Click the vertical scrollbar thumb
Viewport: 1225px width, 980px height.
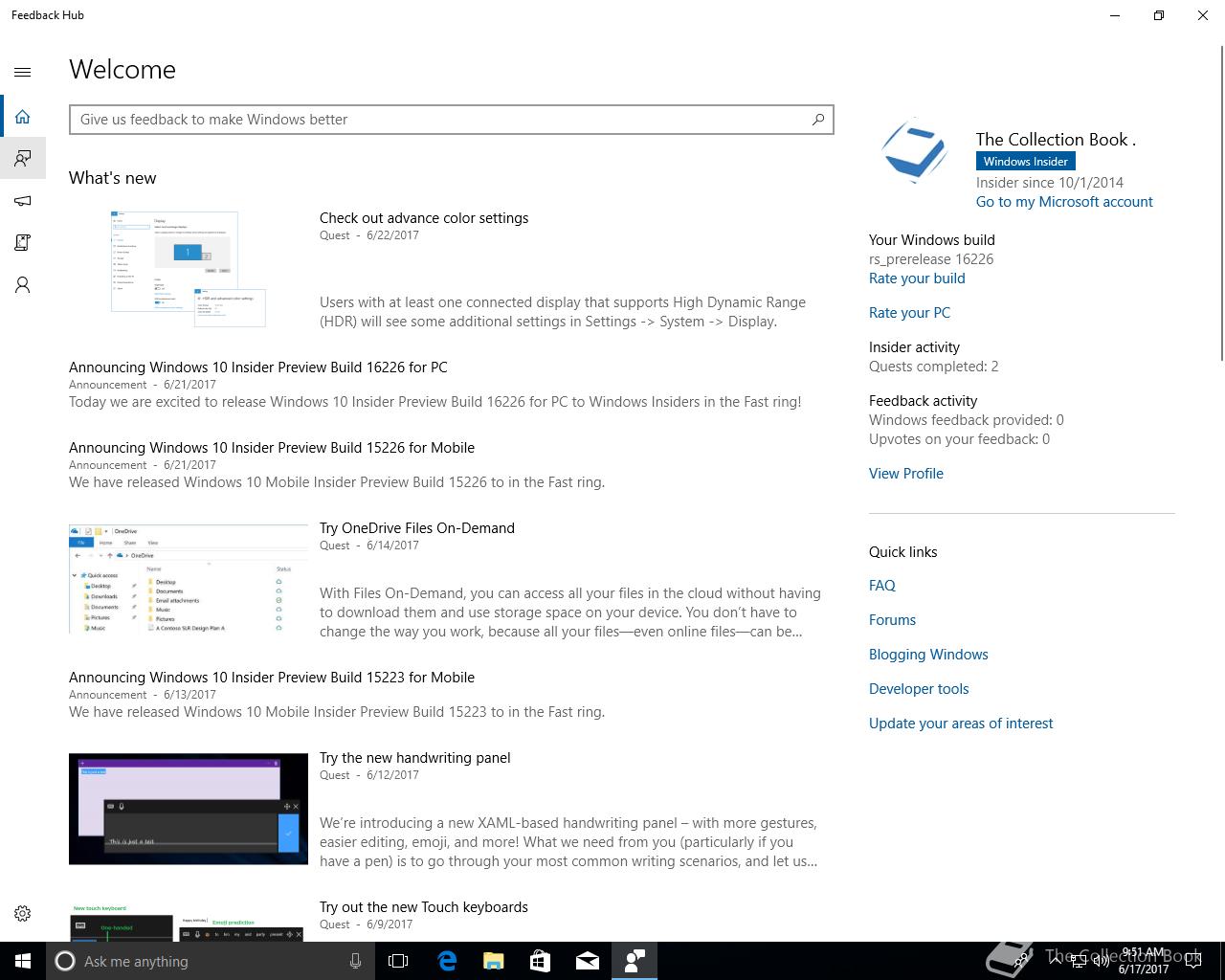1221,203
